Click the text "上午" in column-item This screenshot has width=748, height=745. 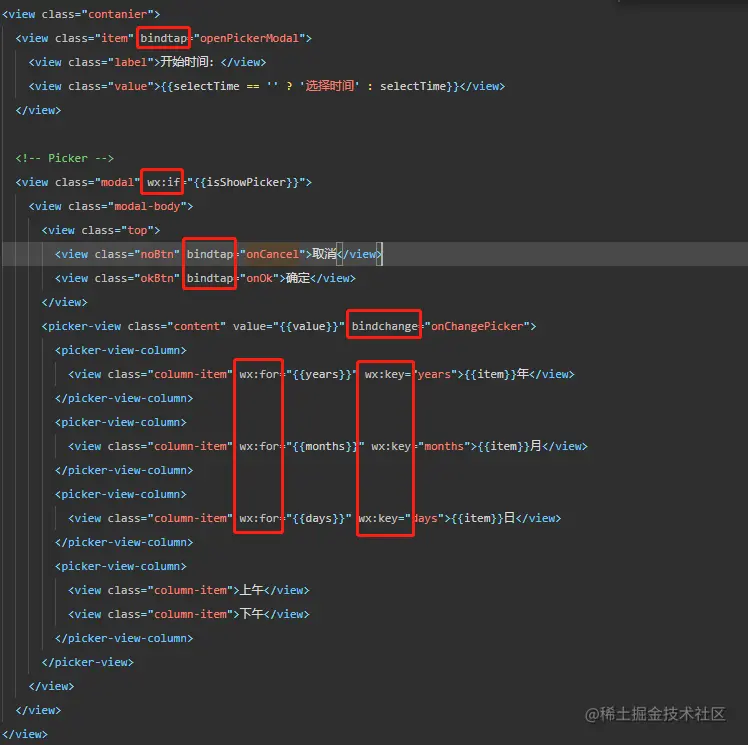tap(251, 590)
